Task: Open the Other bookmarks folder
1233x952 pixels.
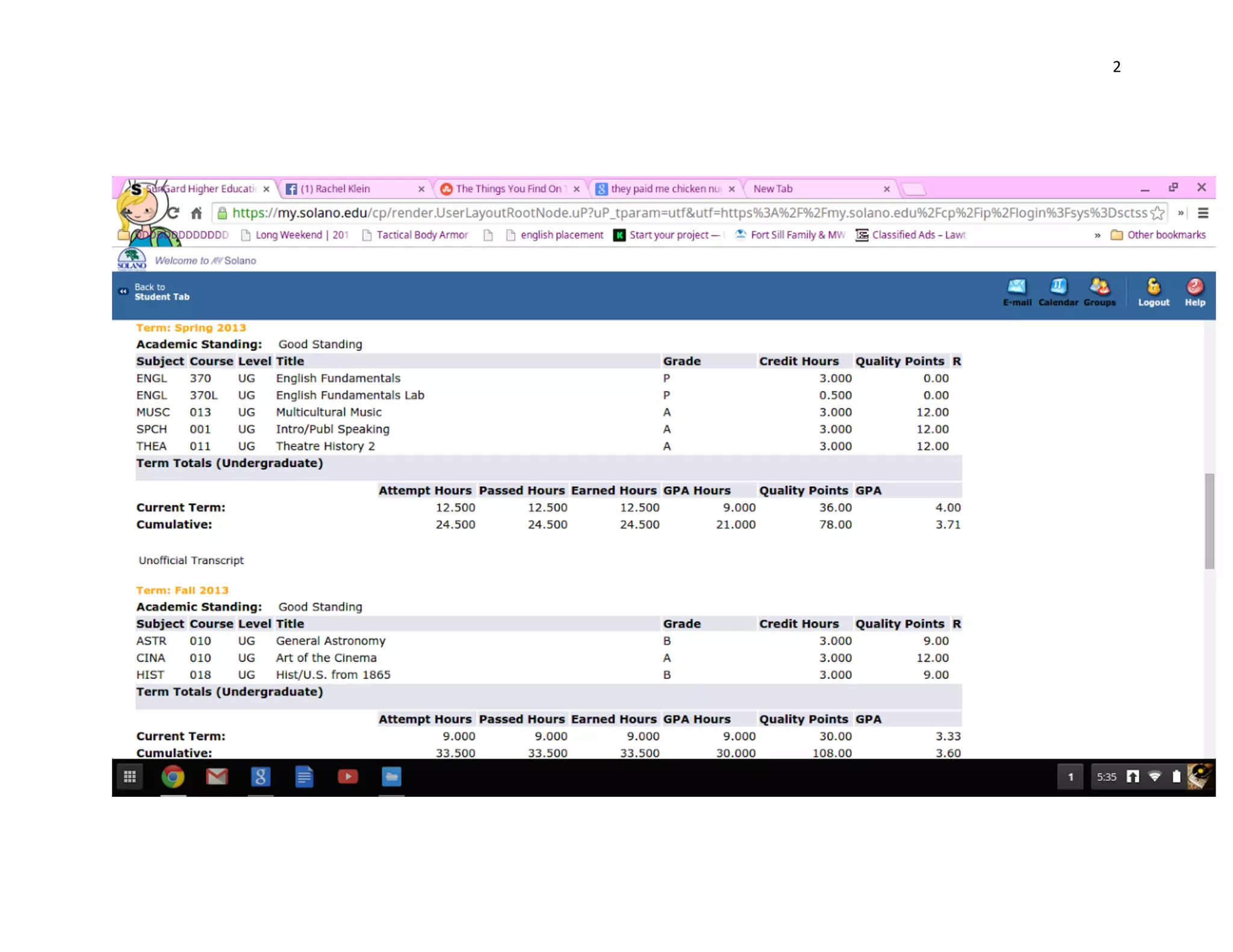Action: (x=1158, y=235)
